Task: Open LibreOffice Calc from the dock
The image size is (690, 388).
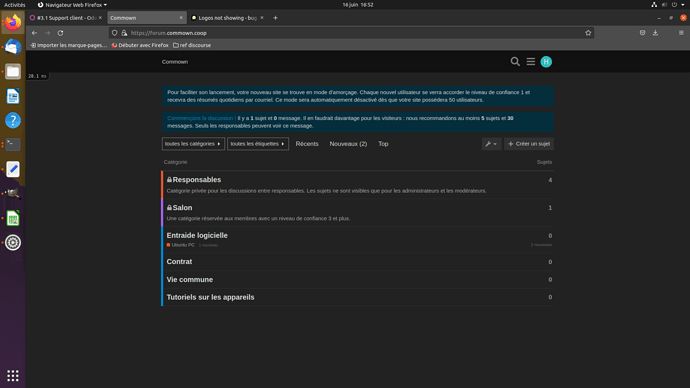Action: 13,218
